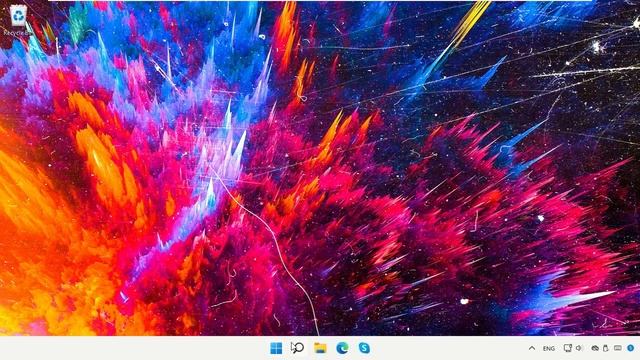Screen dimensions: 640x360
Task: Open the Windows Start menu
Action: 276,348
